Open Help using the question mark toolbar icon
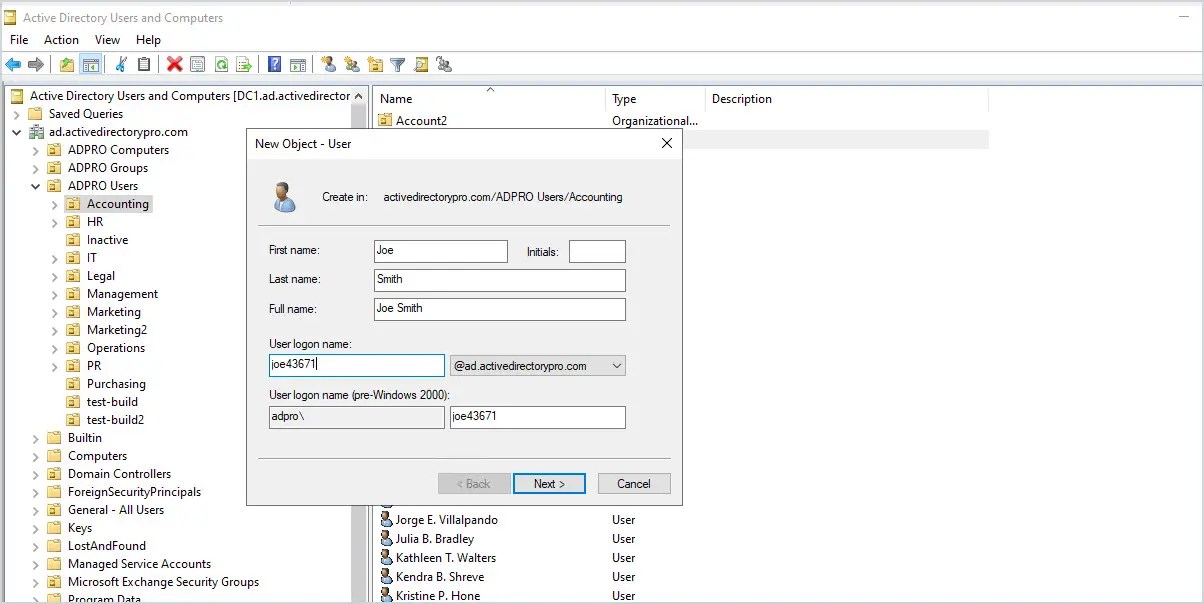This screenshot has height=604, width=1204. click(x=273, y=63)
